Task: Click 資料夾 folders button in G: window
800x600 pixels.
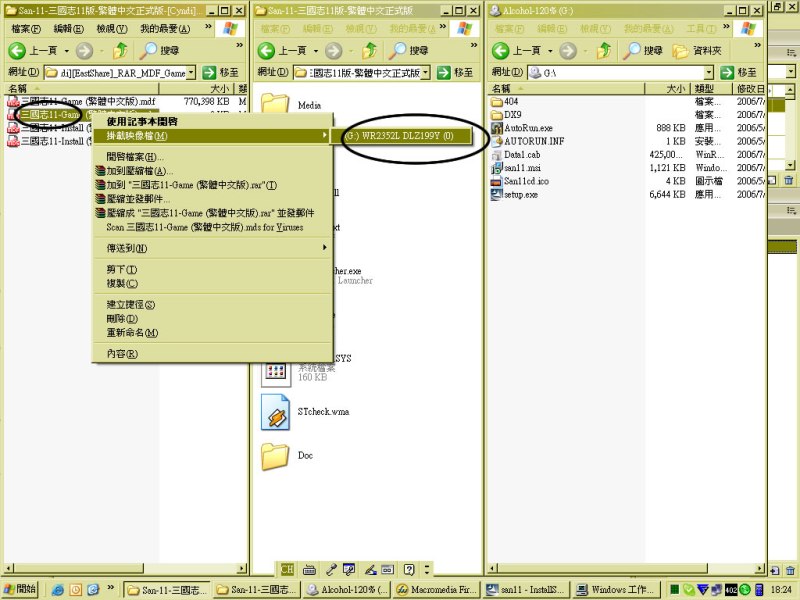Action: 697,51
